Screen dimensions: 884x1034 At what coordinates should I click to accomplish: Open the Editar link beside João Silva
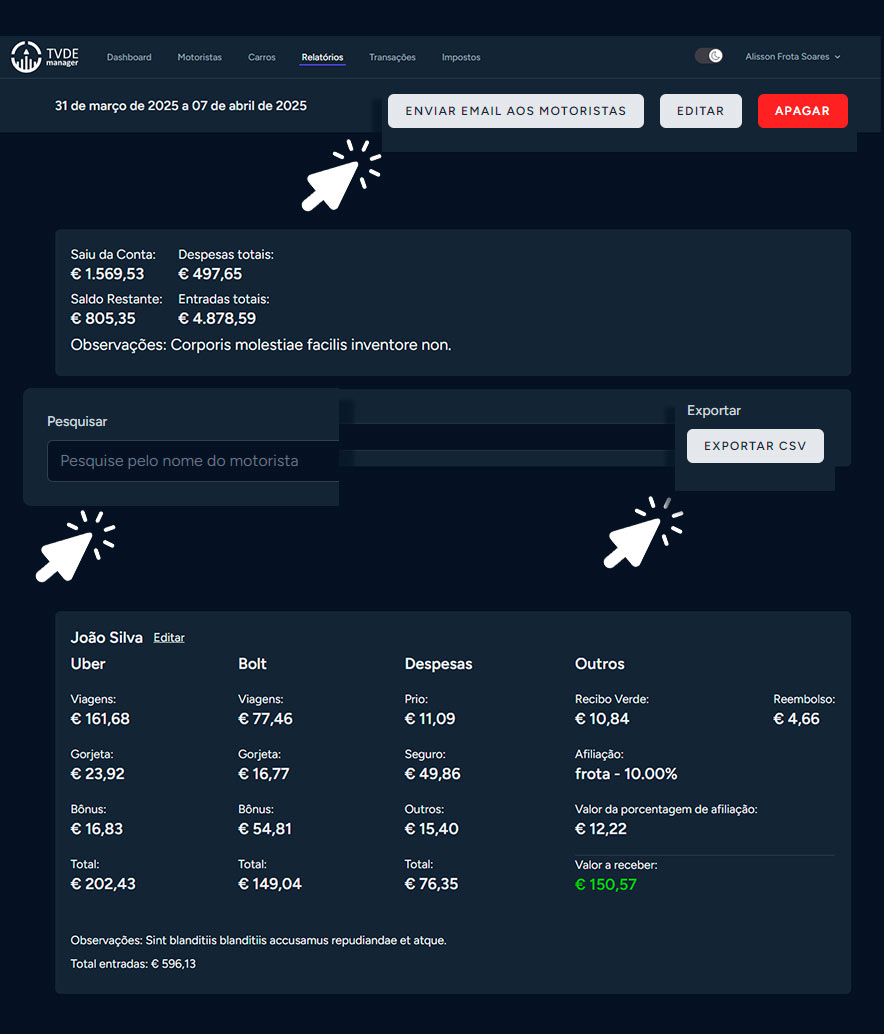pos(169,638)
